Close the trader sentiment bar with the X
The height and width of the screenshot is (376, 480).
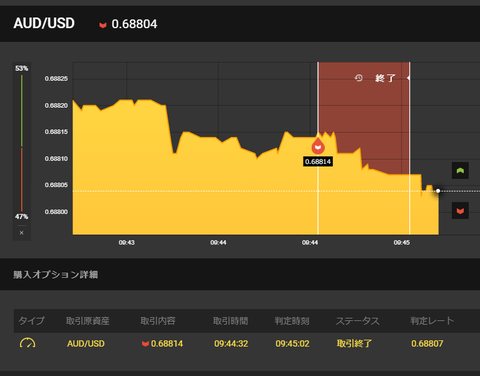coord(22,233)
